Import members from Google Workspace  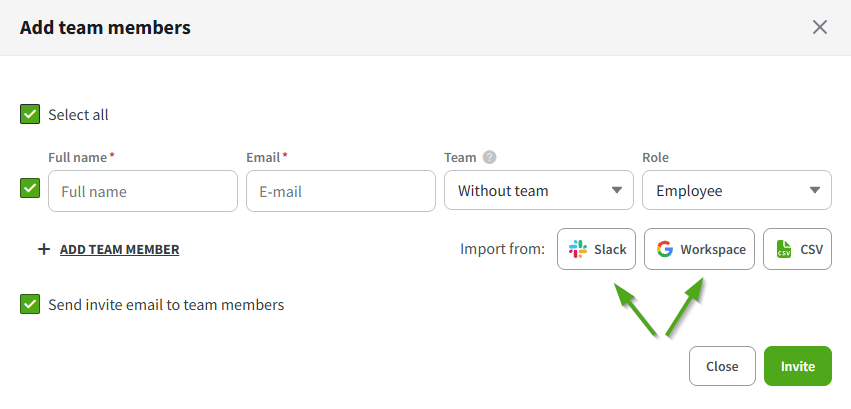pyautogui.click(x=700, y=249)
